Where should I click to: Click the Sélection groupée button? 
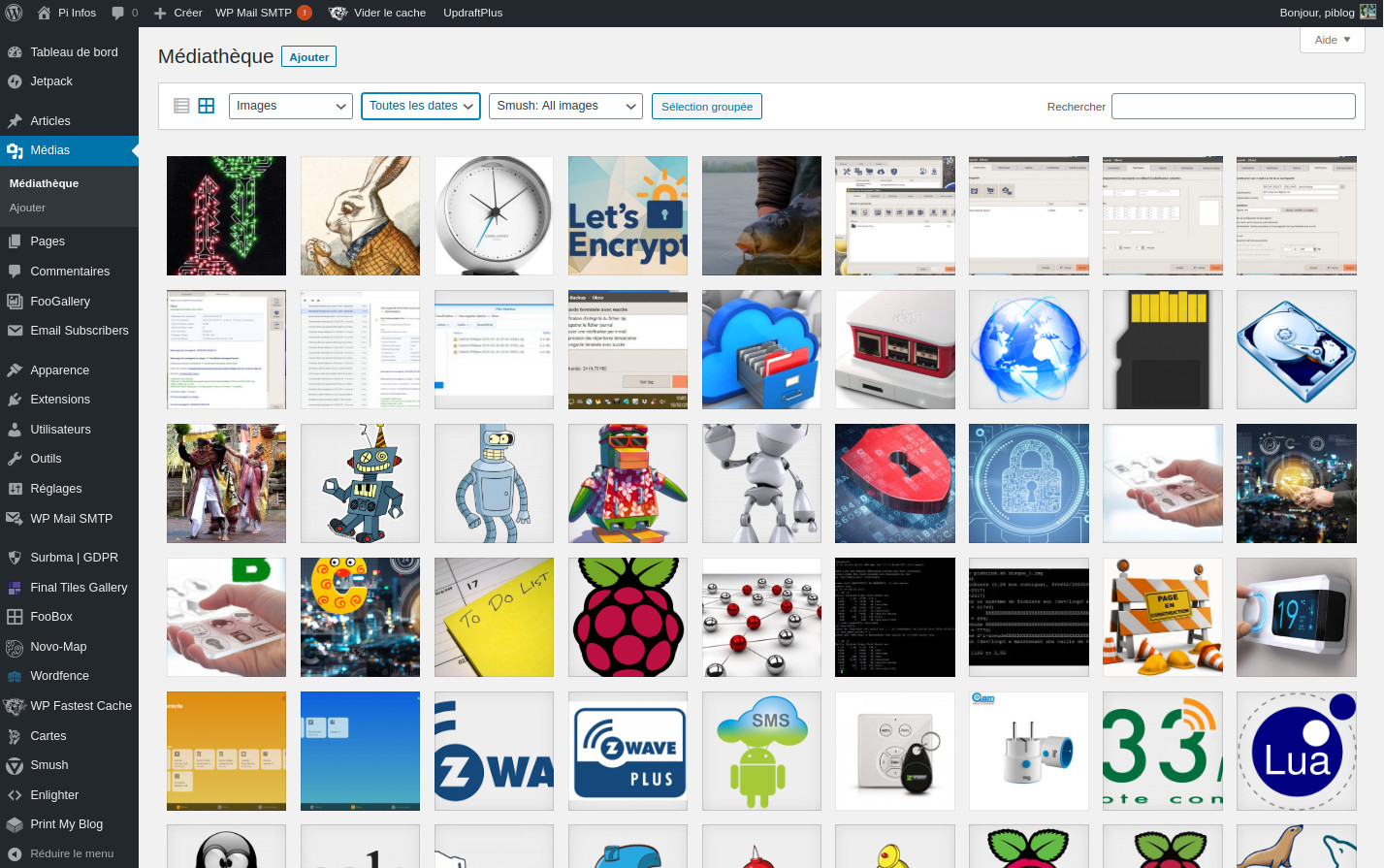(706, 107)
